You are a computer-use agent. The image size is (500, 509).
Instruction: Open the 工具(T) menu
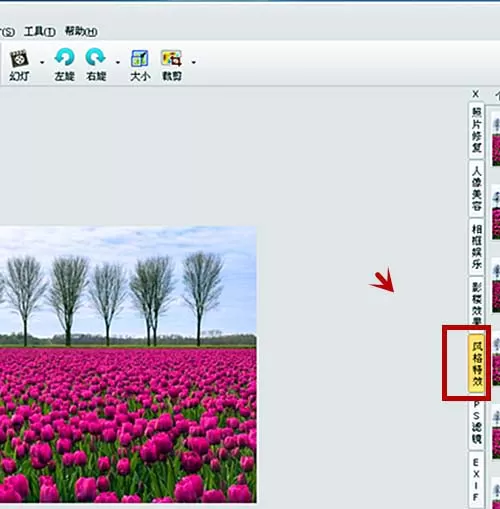(40, 32)
